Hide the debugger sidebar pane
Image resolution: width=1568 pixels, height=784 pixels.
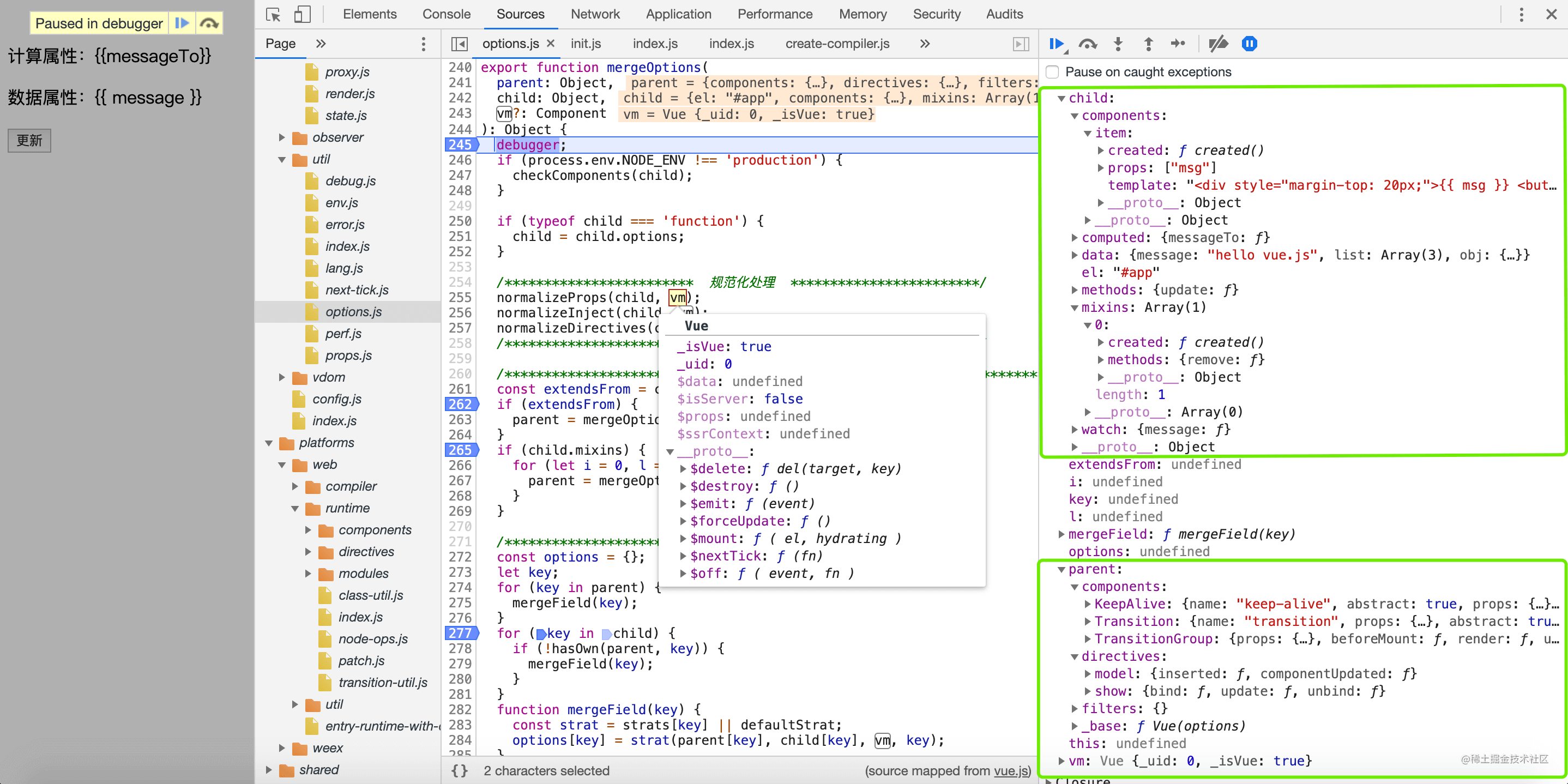click(1021, 44)
